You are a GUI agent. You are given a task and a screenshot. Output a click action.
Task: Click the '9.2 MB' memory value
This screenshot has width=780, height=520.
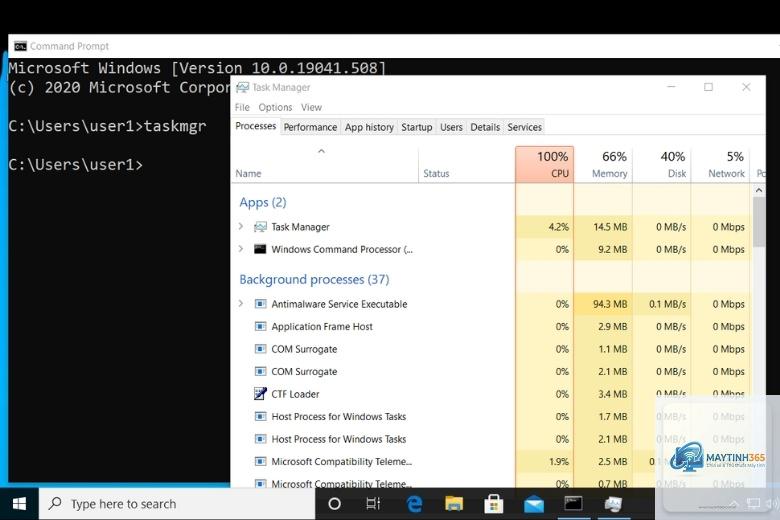click(612, 249)
